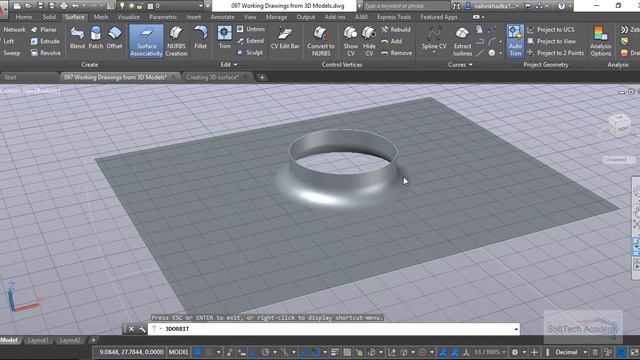Click Project to UCS
Image resolution: width=640 pixels, height=360 pixels.
(x=551, y=30)
